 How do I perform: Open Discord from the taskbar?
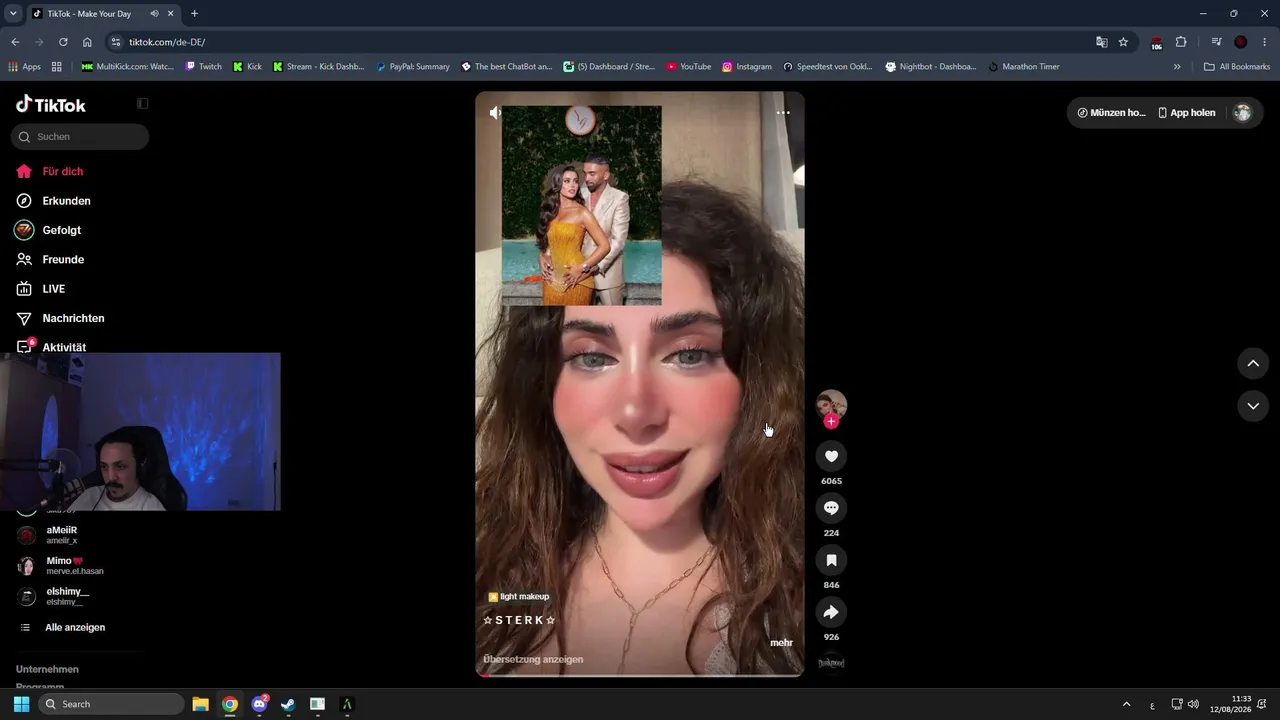click(x=260, y=704)
